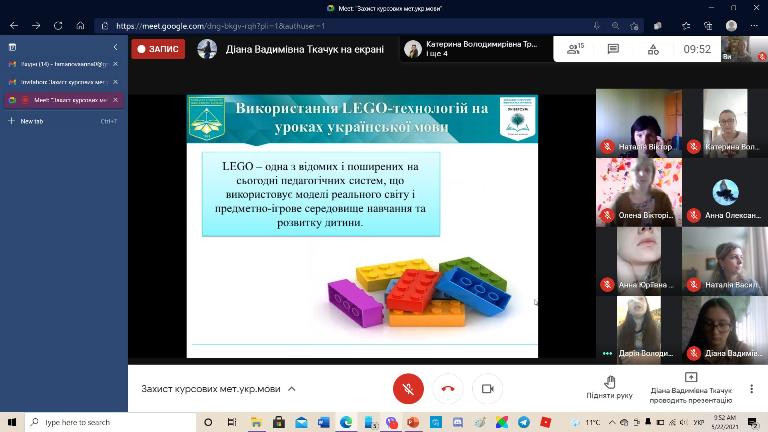Close the Gmail Вхідні tab
The image size is (768, 432).
(116, 64)
